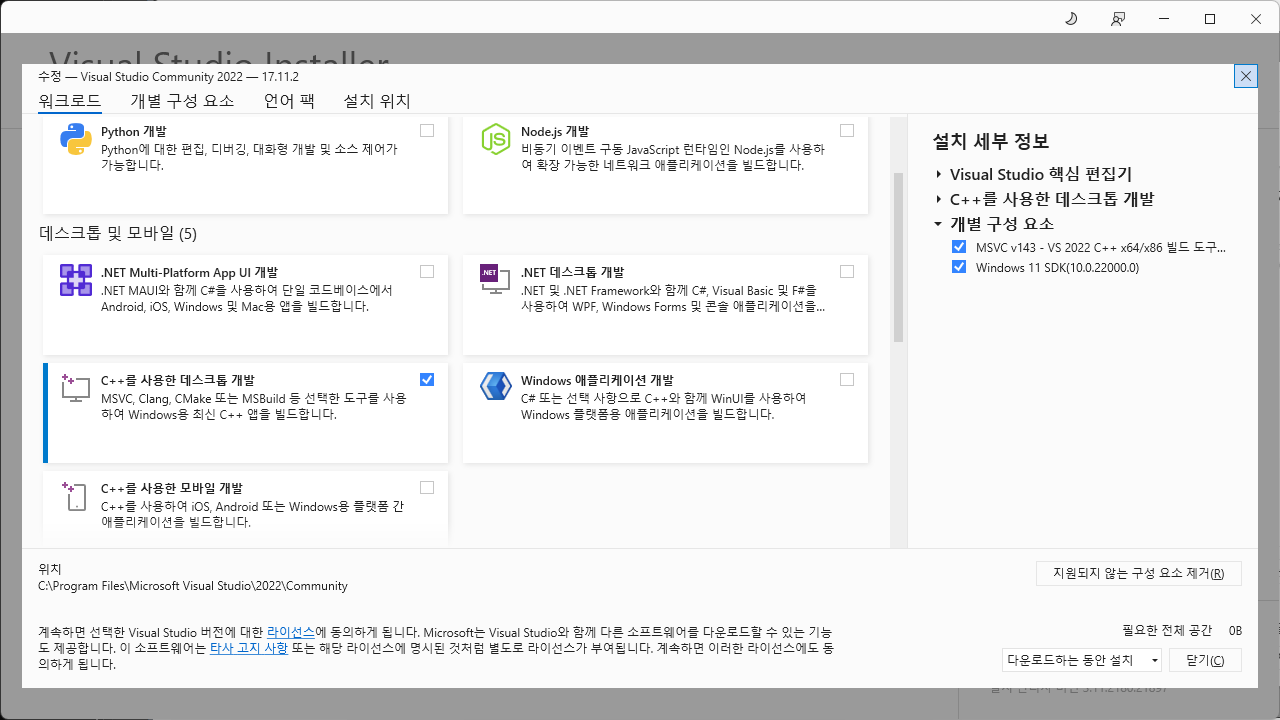Screen dimensions: 1280x720
Task: Open the 다운로드하는 동안 설치 dropdown
Action: click(1082, 660)
